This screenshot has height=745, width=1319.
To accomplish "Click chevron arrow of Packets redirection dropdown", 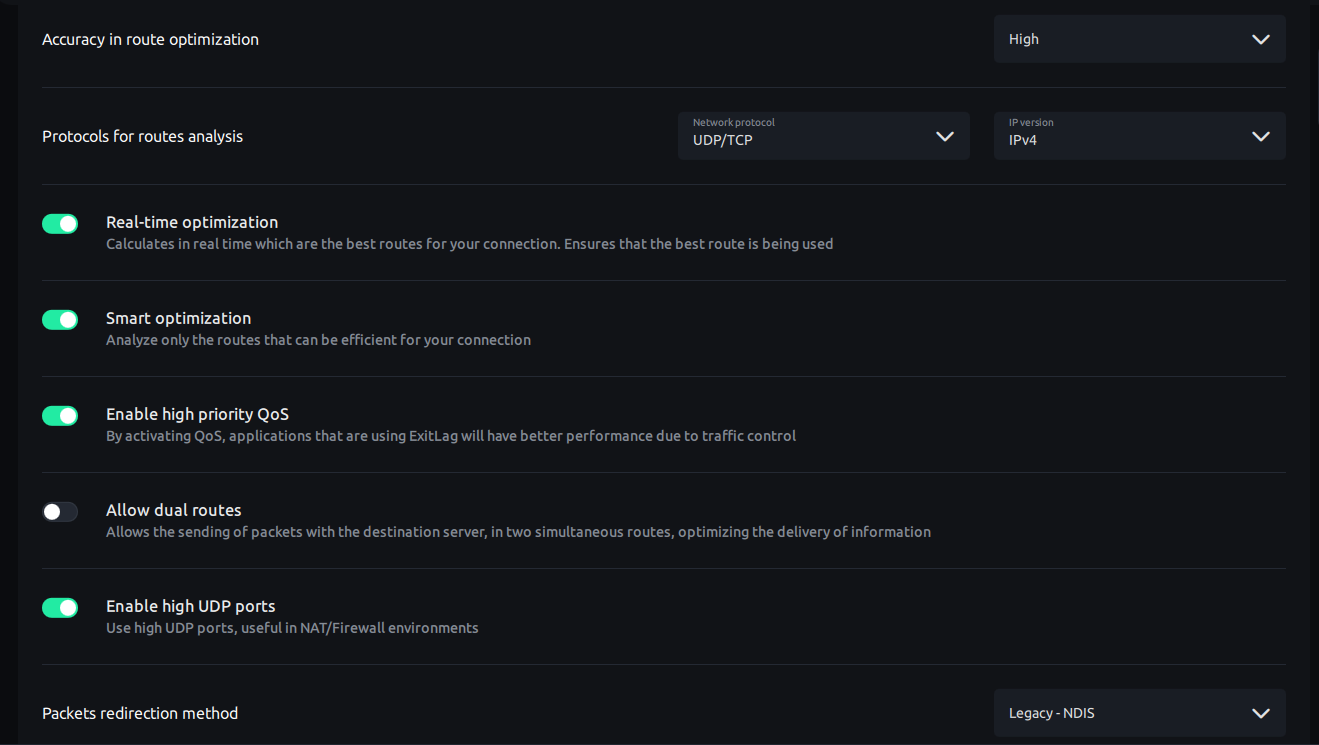I will click(1260, 714).
